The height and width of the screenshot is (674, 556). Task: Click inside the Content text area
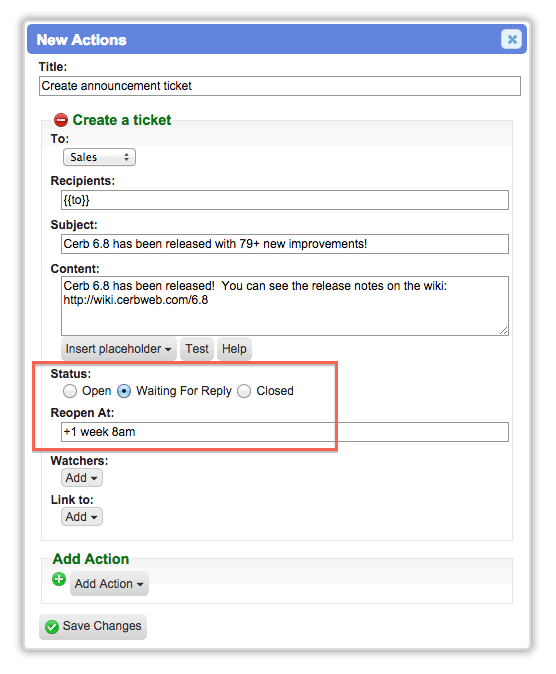285,306
